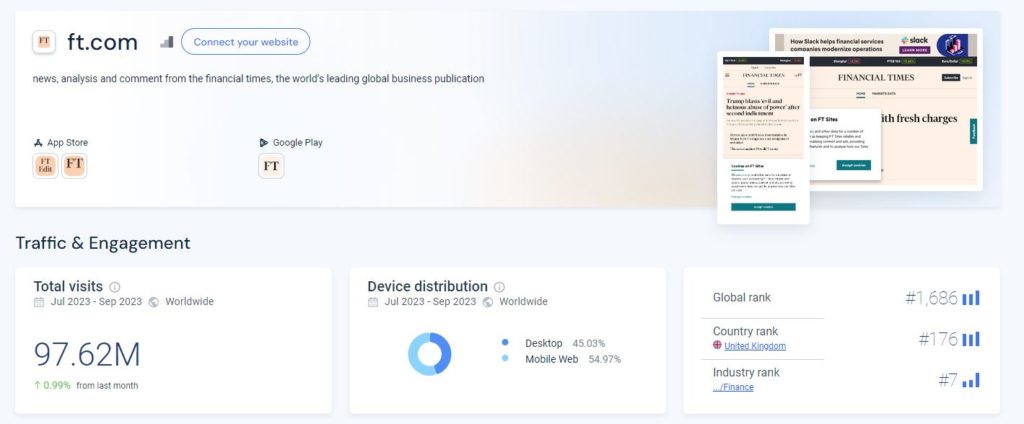
Task: Click the globe icon under Total visits
Action: pos(154,302)
